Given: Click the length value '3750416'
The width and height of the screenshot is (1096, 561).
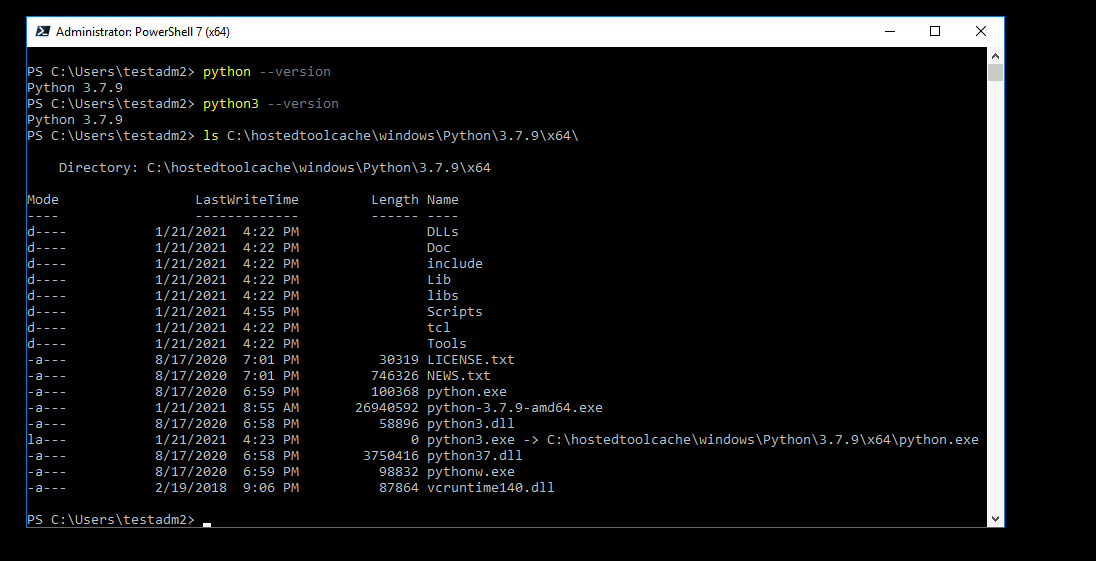Looking at the screenshot, I should 391,456.
